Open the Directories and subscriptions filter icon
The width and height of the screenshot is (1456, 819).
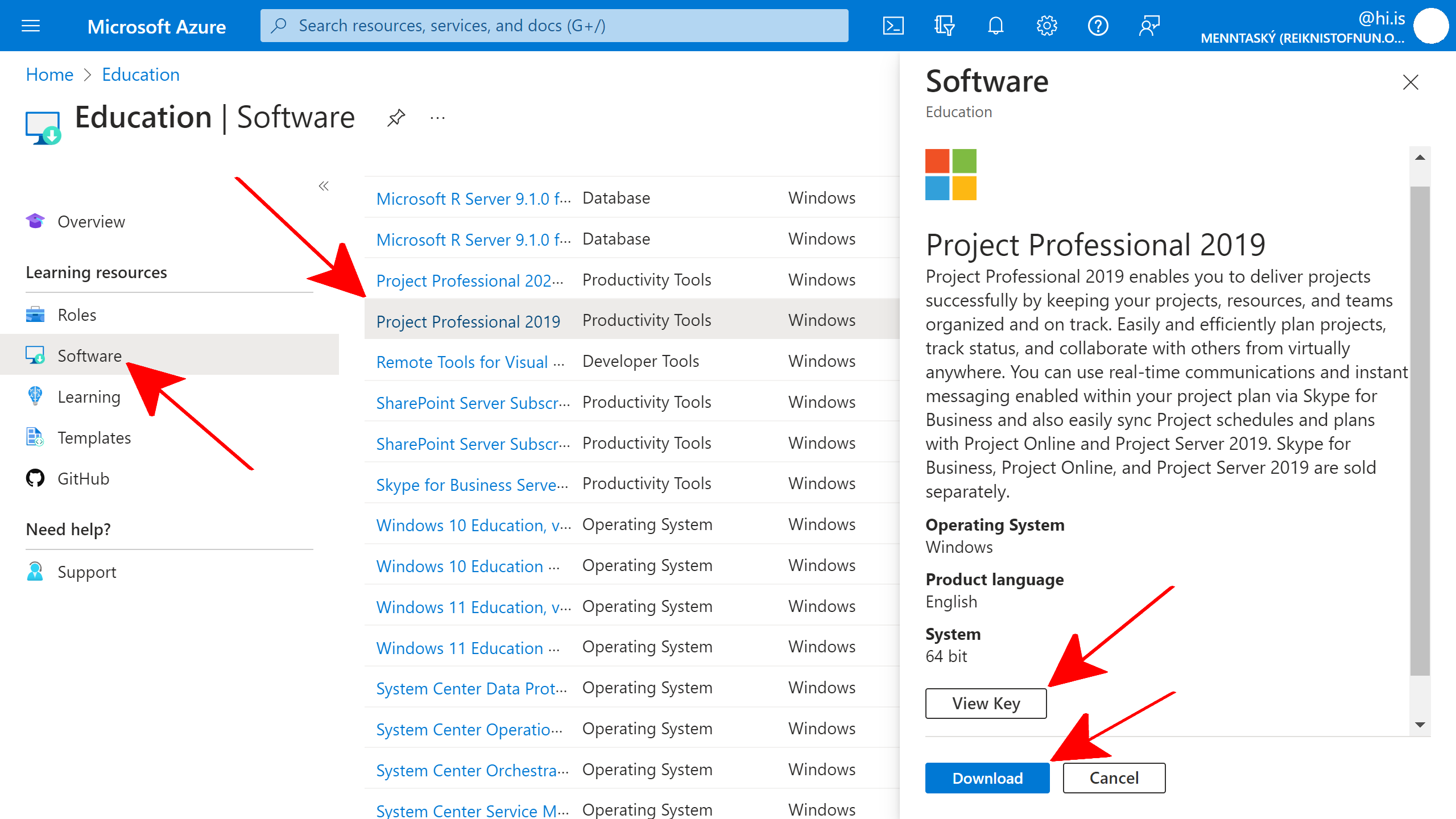point(944,26)
